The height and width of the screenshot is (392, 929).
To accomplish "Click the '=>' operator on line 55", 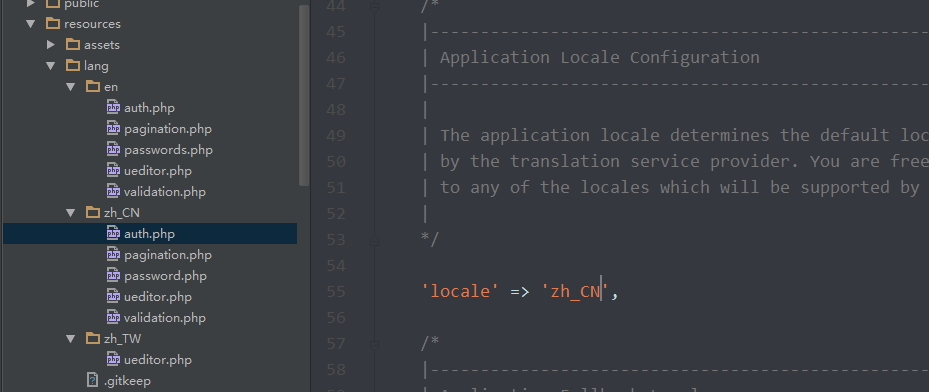I will point(520,292).
